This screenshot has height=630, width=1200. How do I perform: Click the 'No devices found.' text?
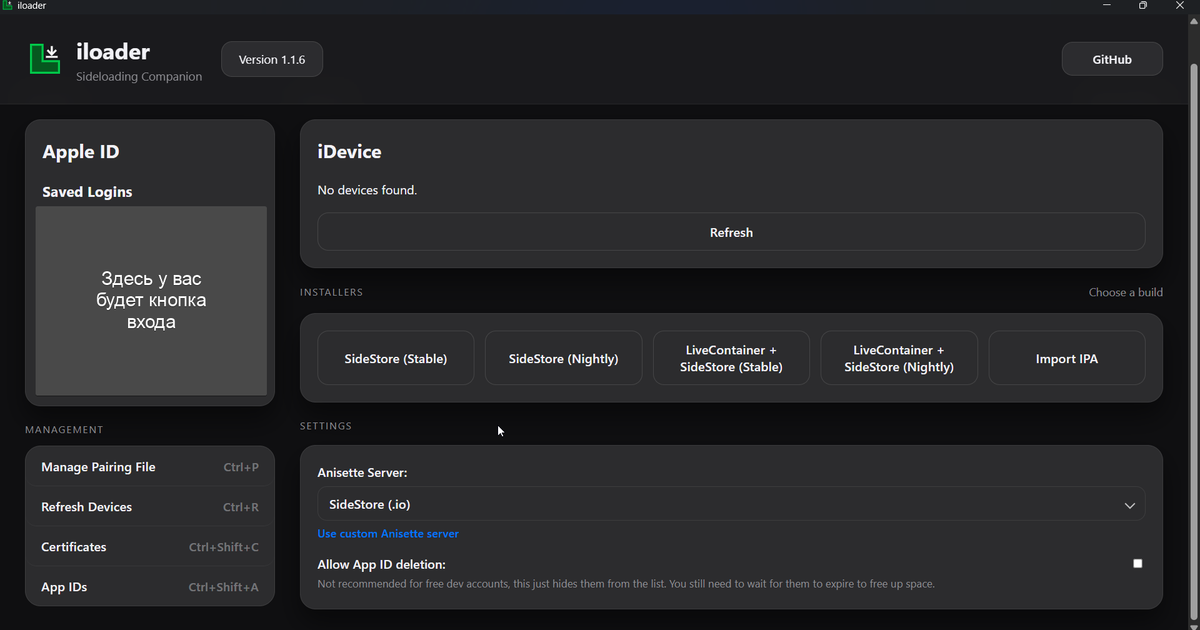tap(367, 190)
